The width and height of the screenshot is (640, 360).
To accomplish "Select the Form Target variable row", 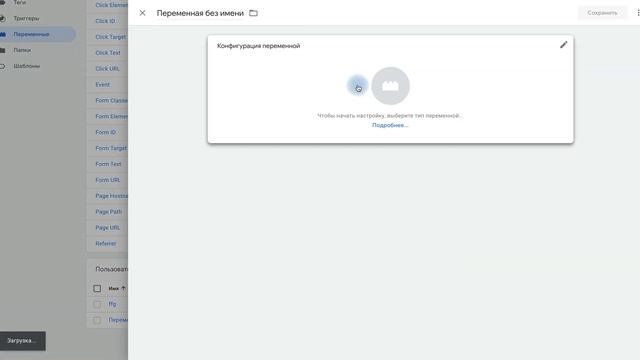I will tap(107, 148).
